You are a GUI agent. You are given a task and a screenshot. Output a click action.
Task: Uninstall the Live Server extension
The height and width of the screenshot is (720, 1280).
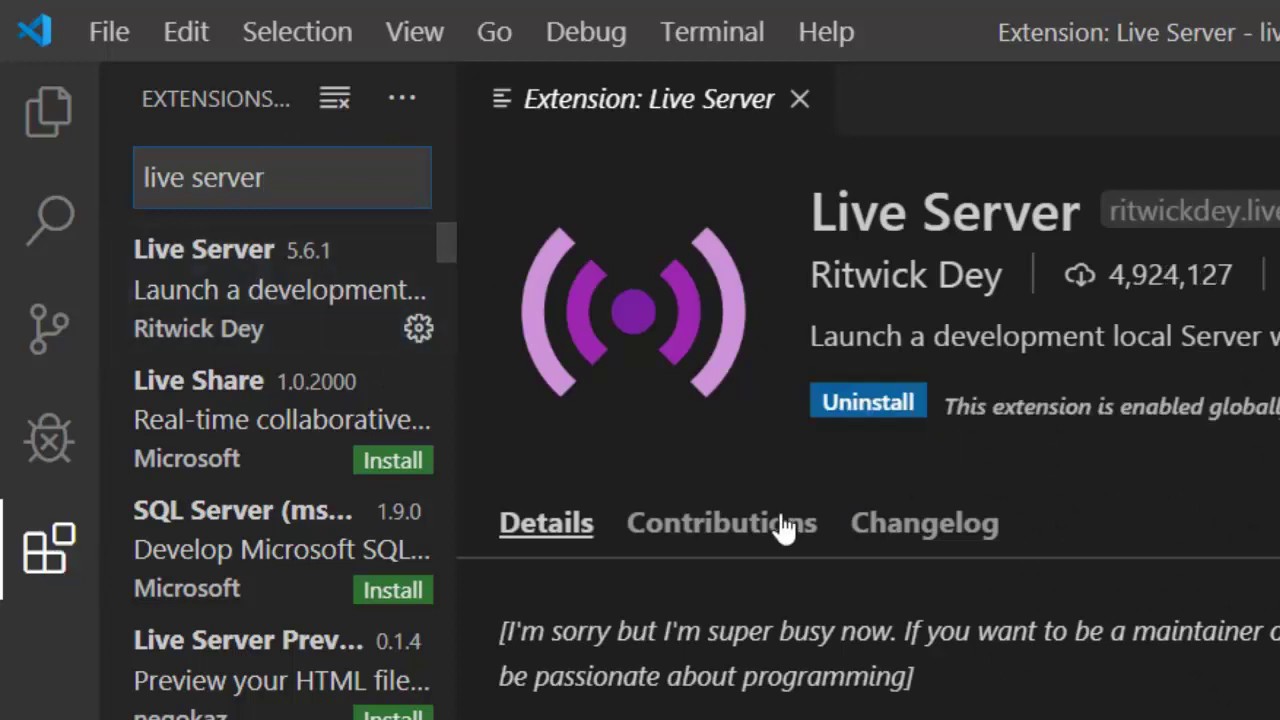pyautogui.click(x=868, y=402)
